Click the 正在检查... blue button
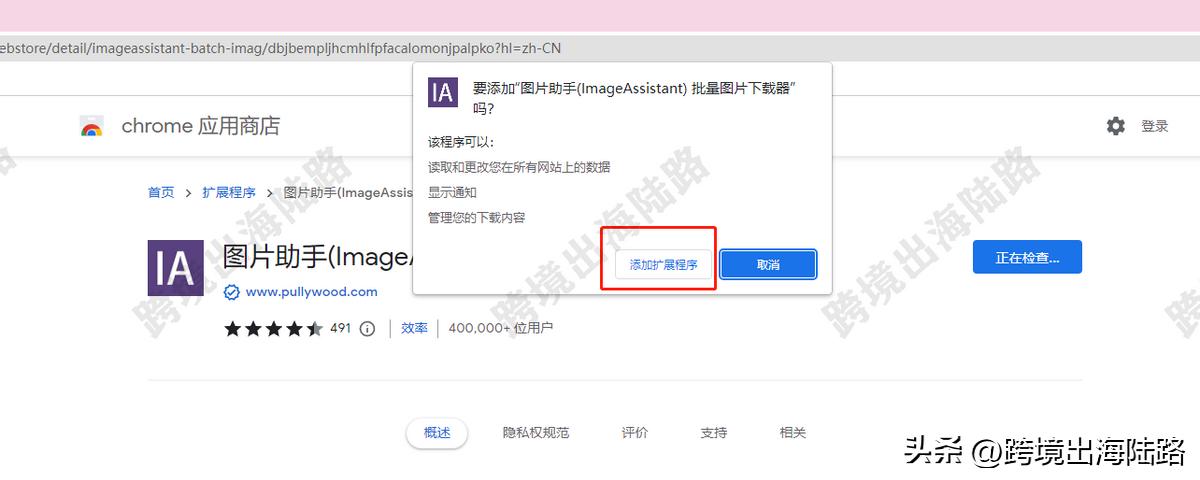Screen dimensions: 1200x480 click(1027, 257)
